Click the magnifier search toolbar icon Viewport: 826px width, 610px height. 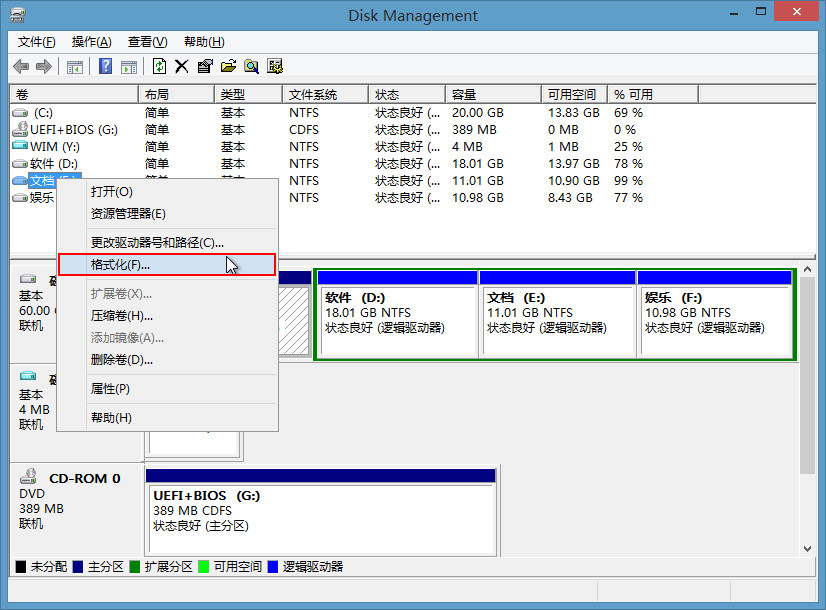click(251, 67)
